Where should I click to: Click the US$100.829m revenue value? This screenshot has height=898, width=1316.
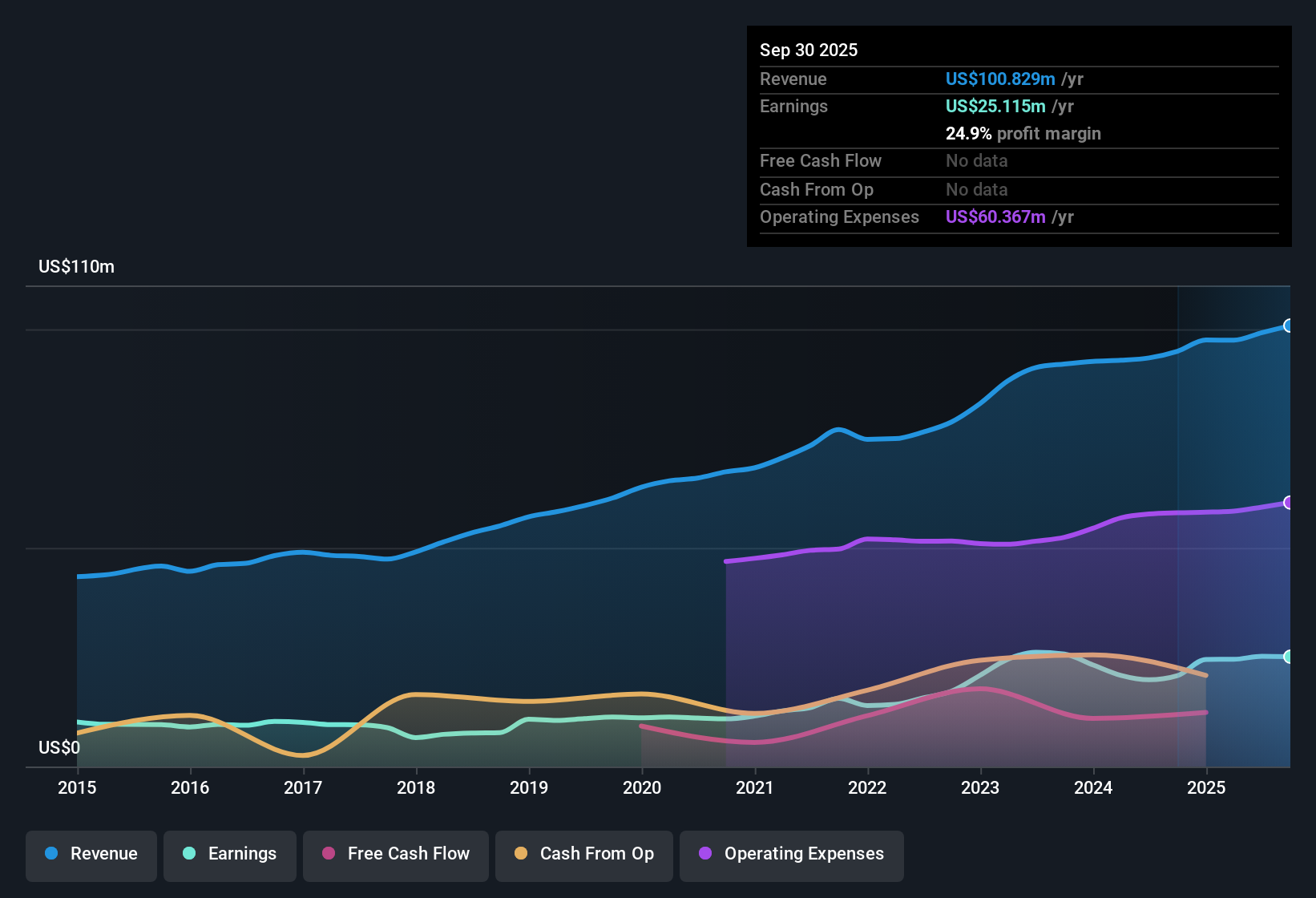[1000, 79]
